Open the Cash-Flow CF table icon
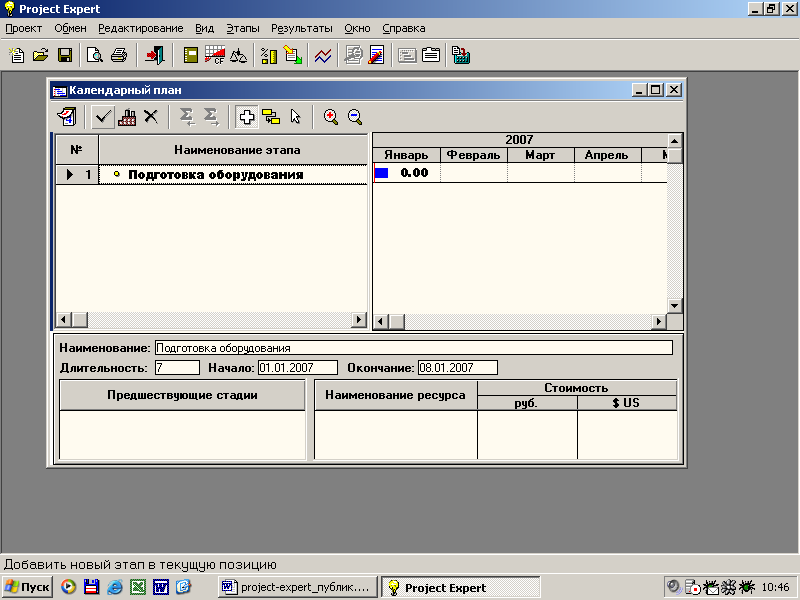Screen dimensions: 800x600 [215, 55]
